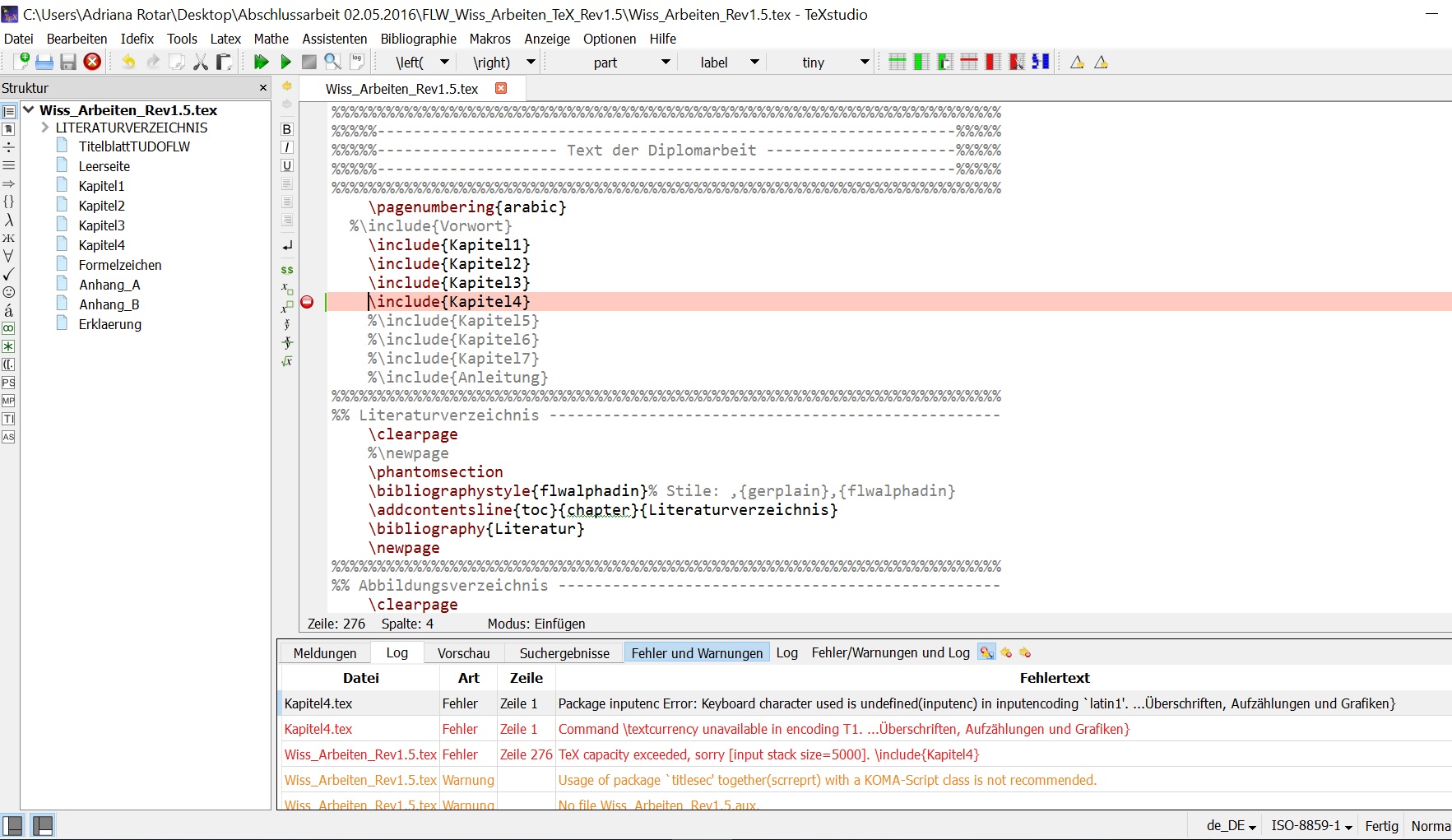Expand the LITERATURVERZEICHNIS tree node
This screenshot has width=1452, height=840.
[45, 128]
